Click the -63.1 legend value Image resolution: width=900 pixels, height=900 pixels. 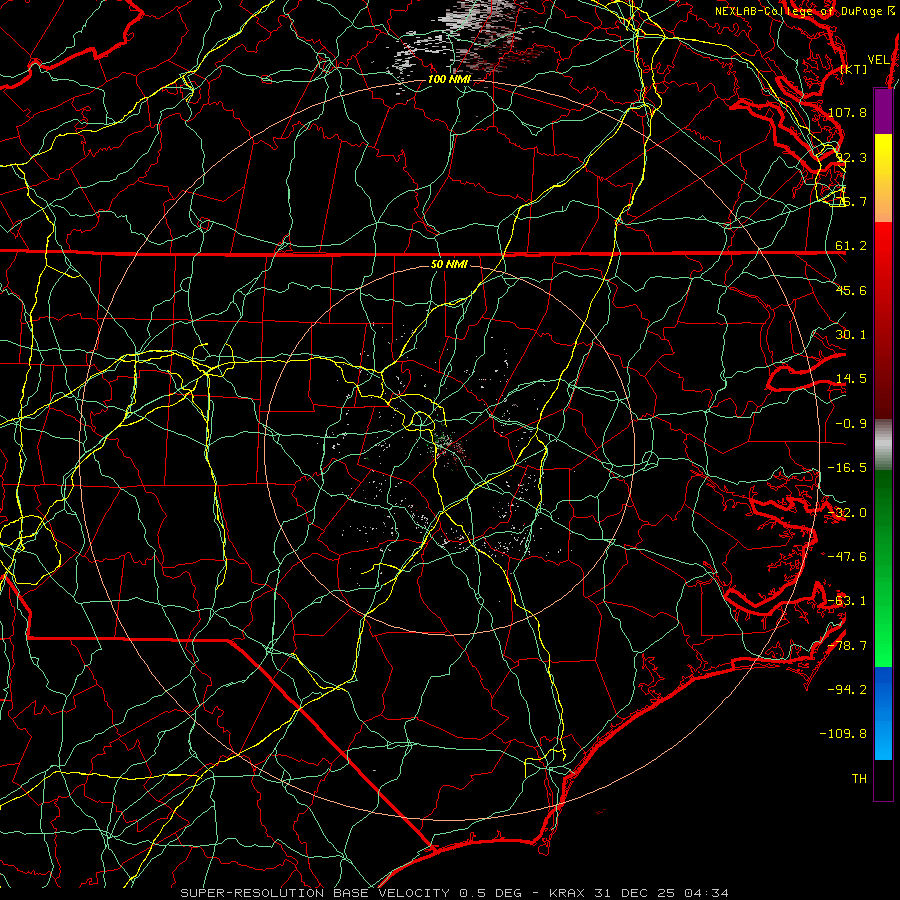847,601
